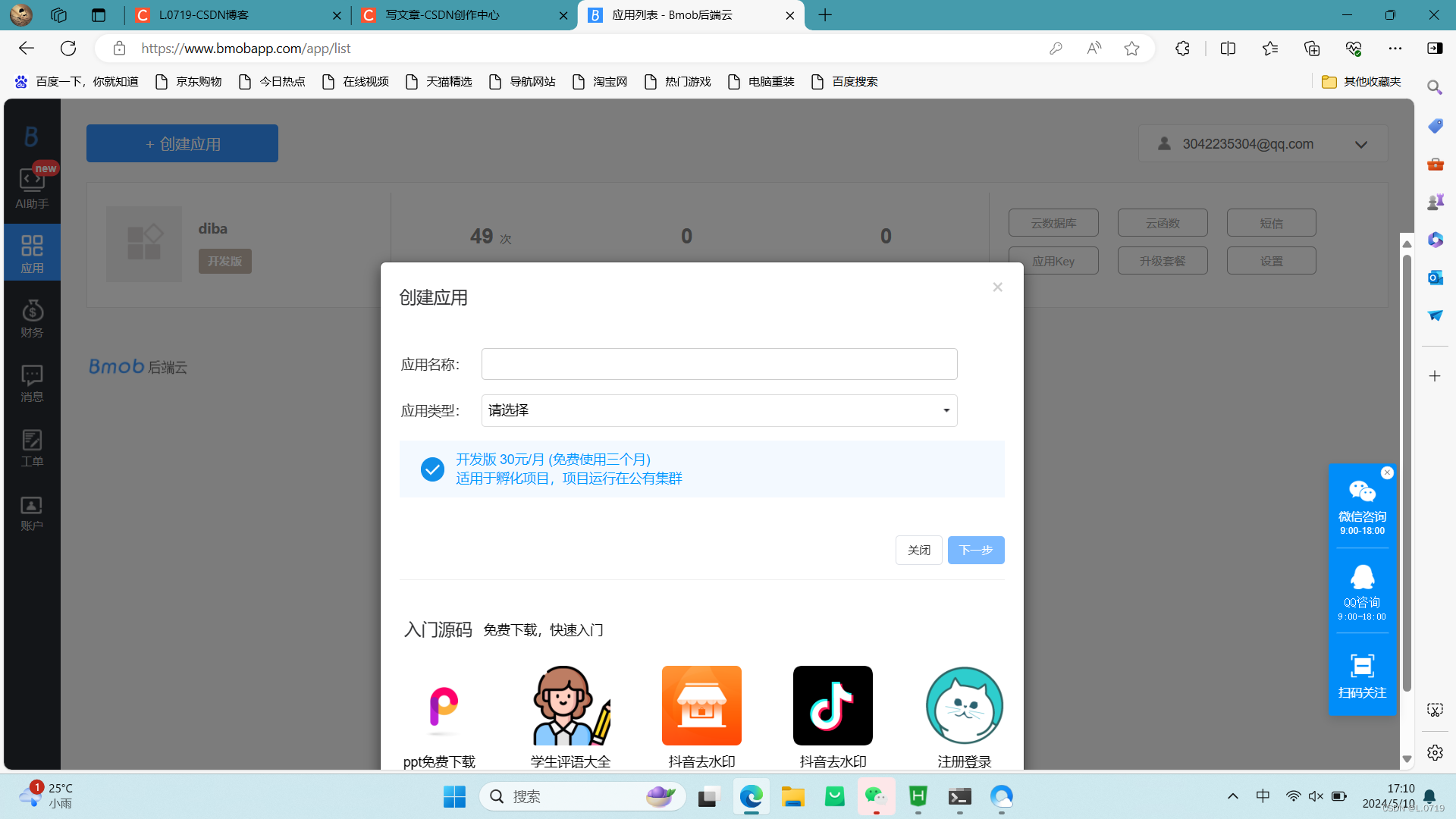Toggle the favorites star in address bar

(x=1131, y=48)
